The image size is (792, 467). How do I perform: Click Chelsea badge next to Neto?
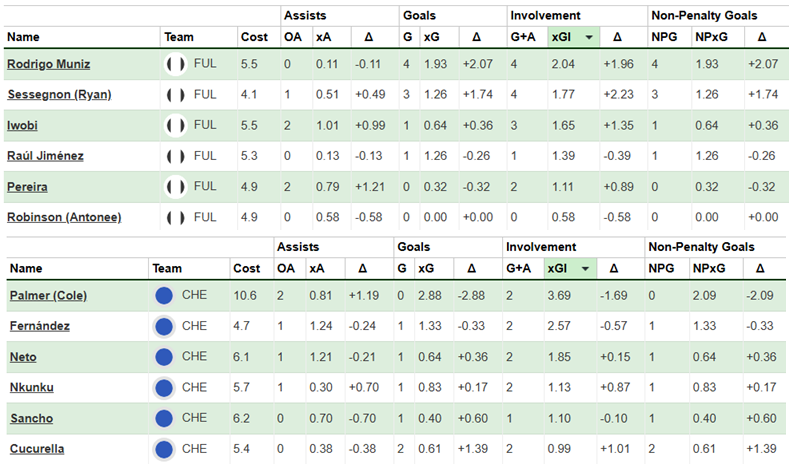click(164, 357)
